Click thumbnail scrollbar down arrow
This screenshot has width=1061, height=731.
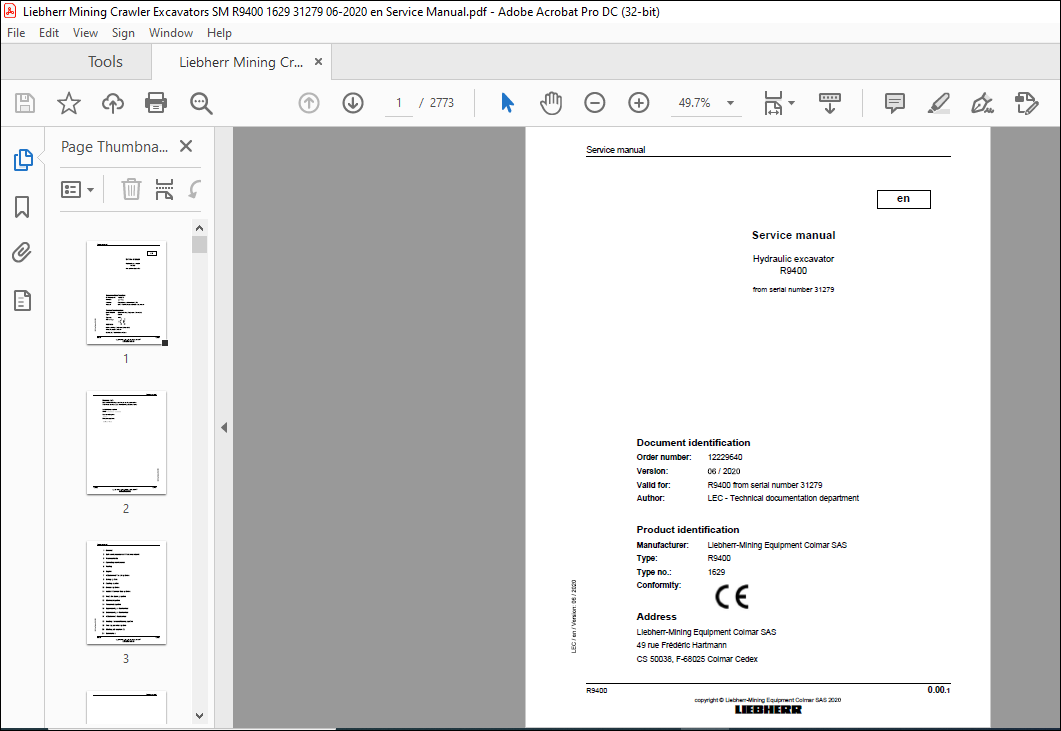click(199, 715)
